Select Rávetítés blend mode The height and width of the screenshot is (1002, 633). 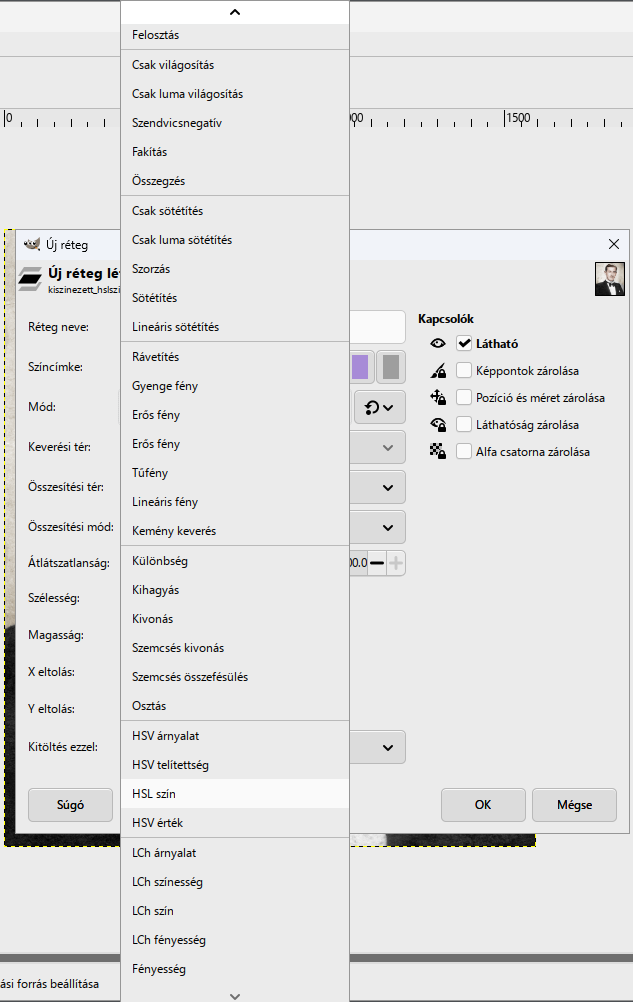[235, 357]
